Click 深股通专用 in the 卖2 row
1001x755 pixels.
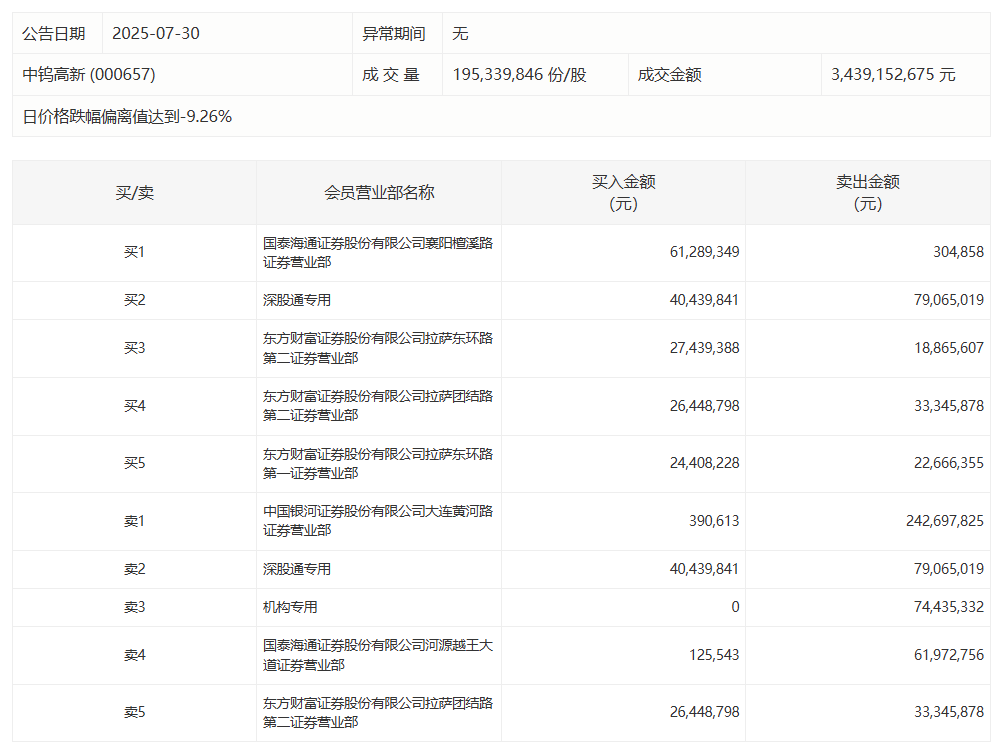(x=297, y=569)
